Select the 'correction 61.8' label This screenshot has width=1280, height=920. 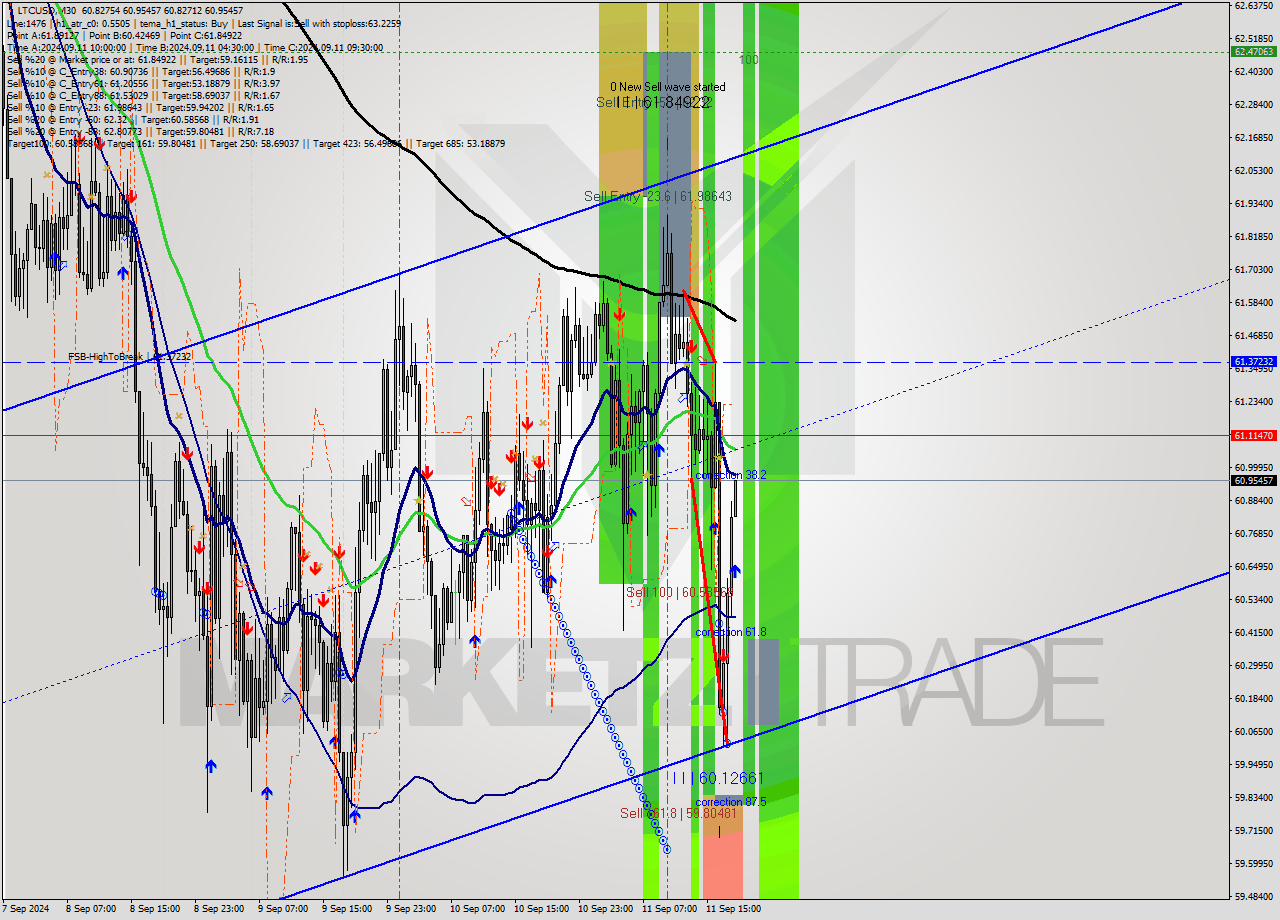(731, 632)
